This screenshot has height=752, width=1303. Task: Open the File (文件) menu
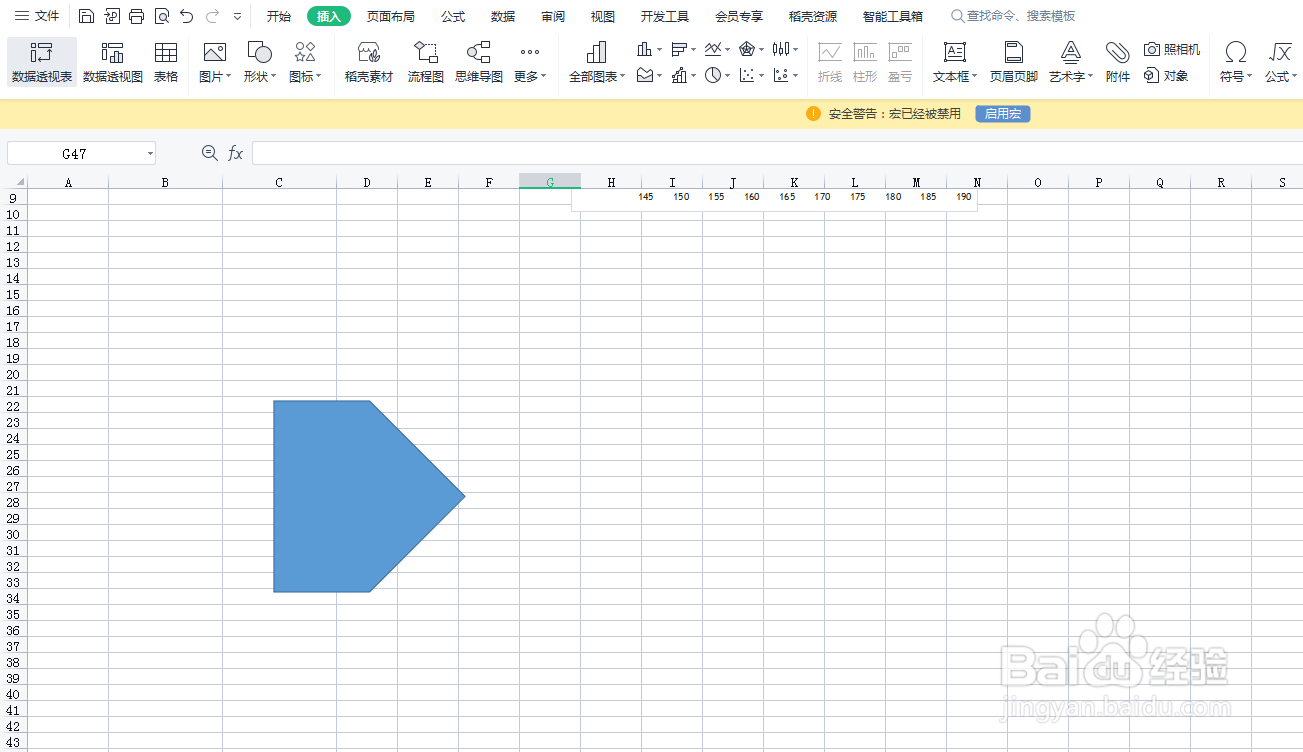point(37,16)
